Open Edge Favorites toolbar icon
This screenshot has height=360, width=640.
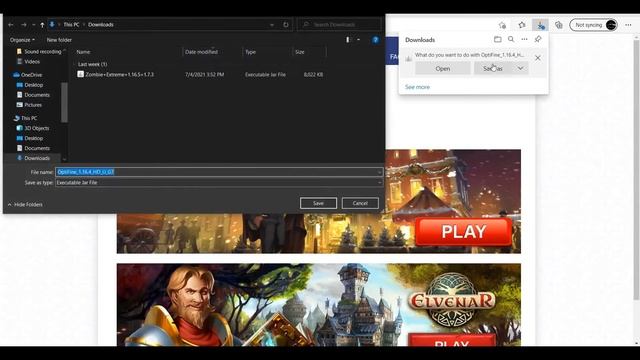click(x=522, y=25)
